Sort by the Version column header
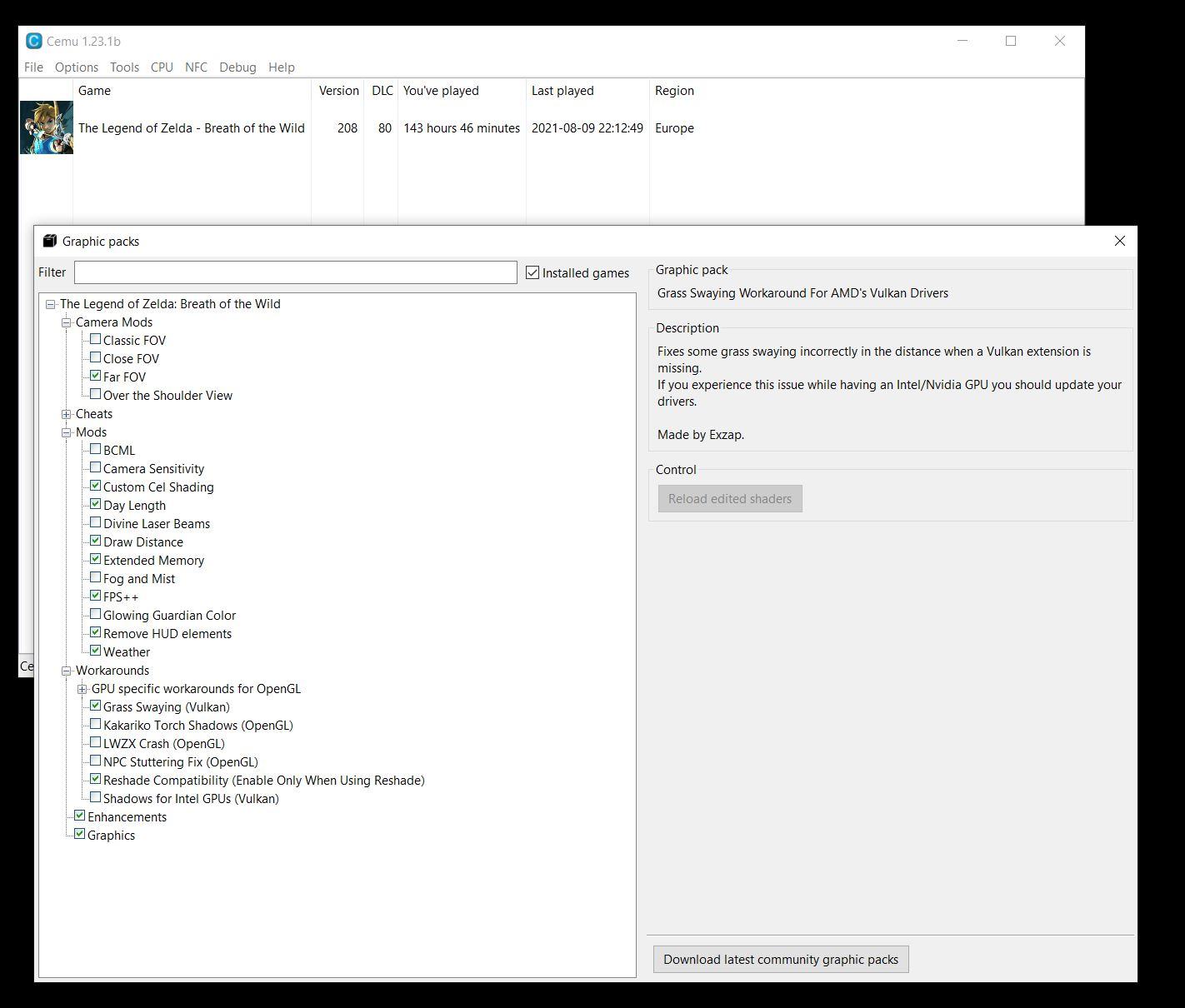This screenshot has width=1185, height=1008. click(338, 91)
